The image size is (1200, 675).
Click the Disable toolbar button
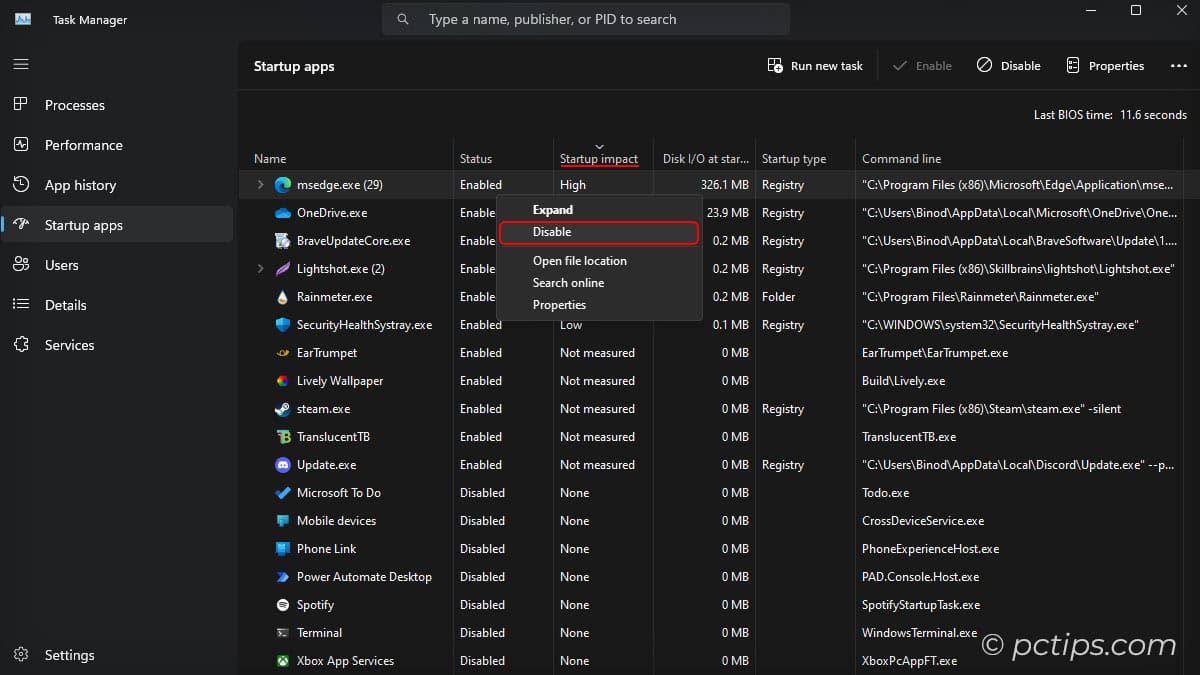click(x=1008, y=65)
